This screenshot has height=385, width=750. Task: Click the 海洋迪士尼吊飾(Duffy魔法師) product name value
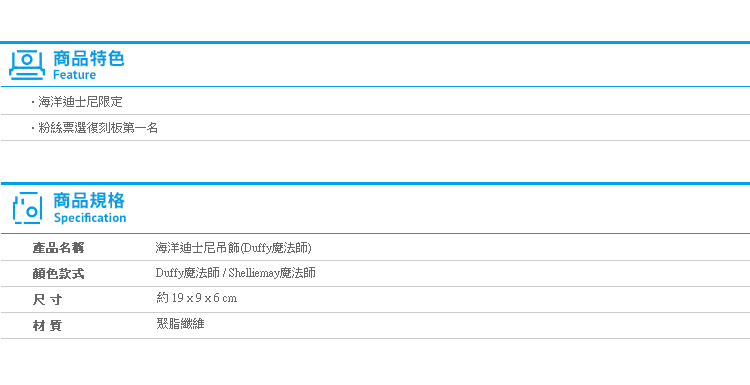(x=233, y=248)
